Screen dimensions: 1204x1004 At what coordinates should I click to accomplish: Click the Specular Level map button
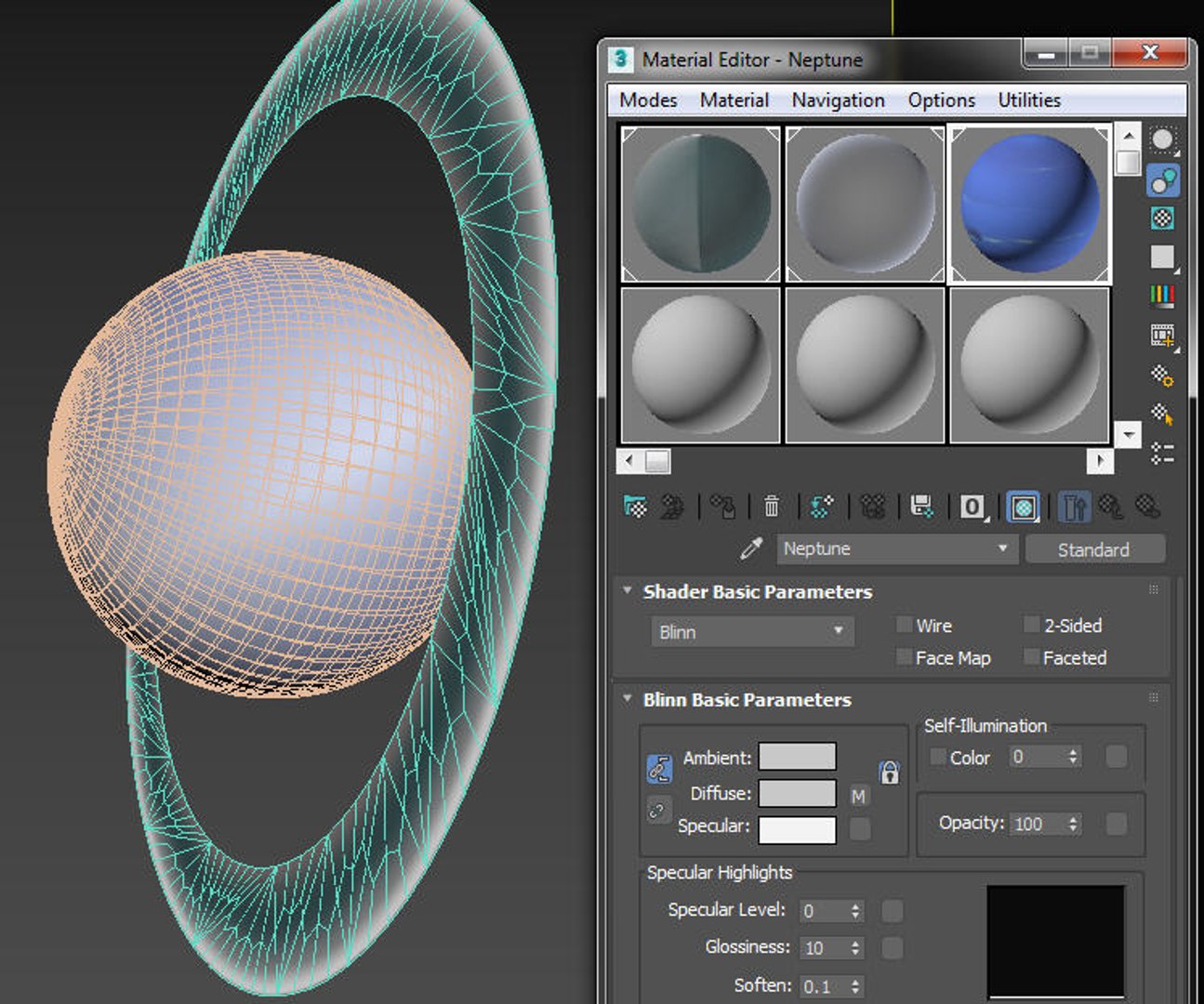[892, 911]
